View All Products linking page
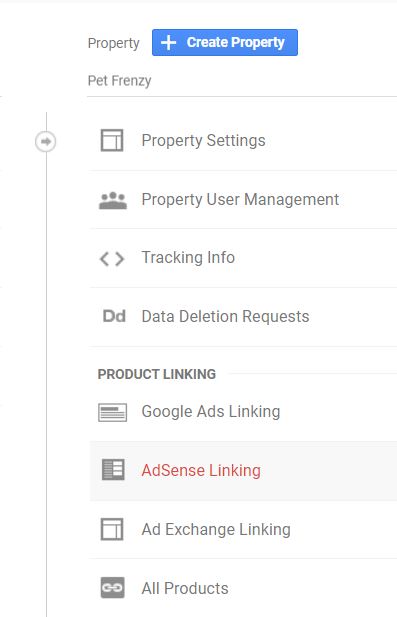The height and width of the screenshot is (617, 397). coord(243,588)
